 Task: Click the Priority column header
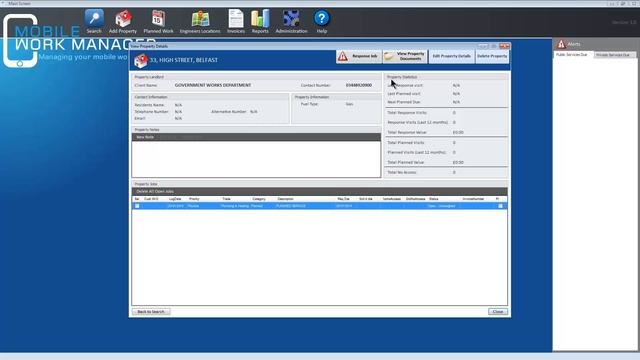pyautogui.click(x=194, y=199)
